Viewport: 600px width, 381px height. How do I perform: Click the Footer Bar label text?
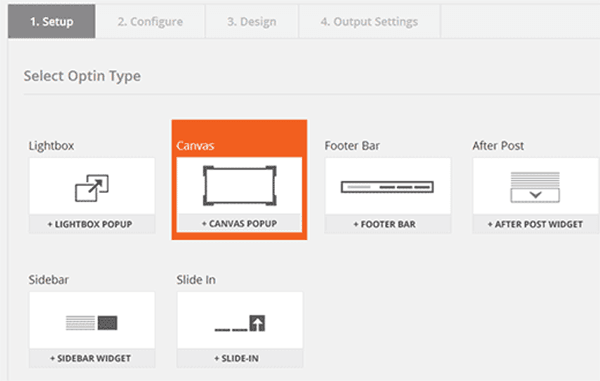352,146
